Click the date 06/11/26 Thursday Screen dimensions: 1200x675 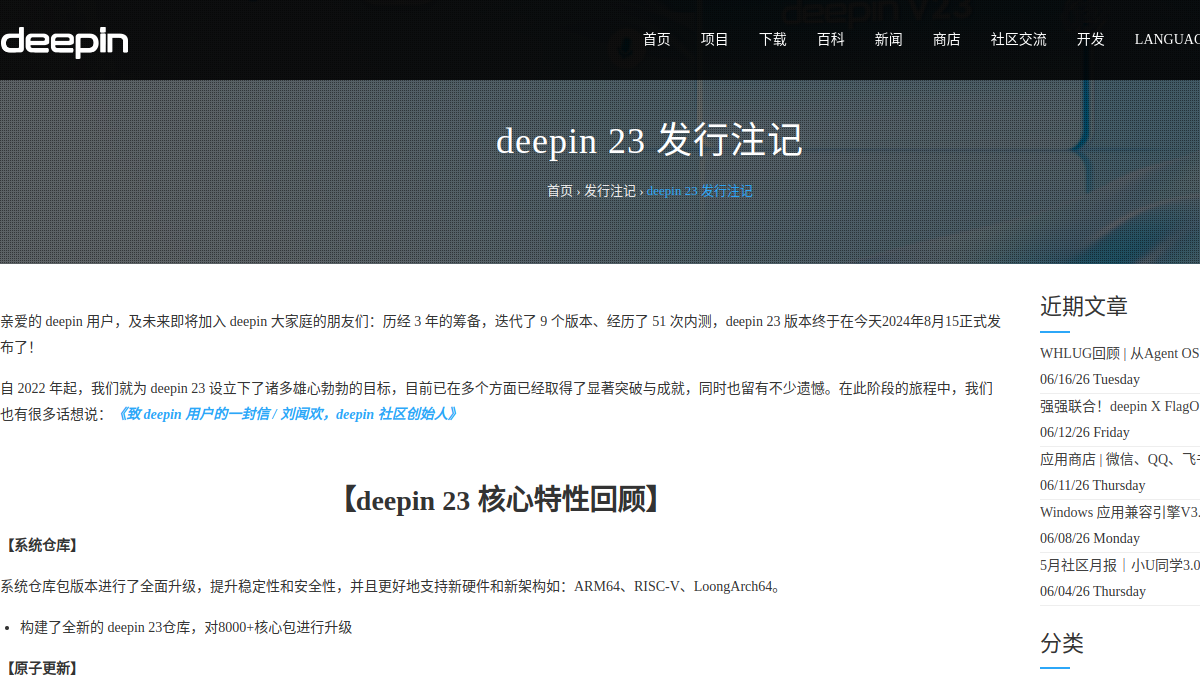[x=1093, y=485]
